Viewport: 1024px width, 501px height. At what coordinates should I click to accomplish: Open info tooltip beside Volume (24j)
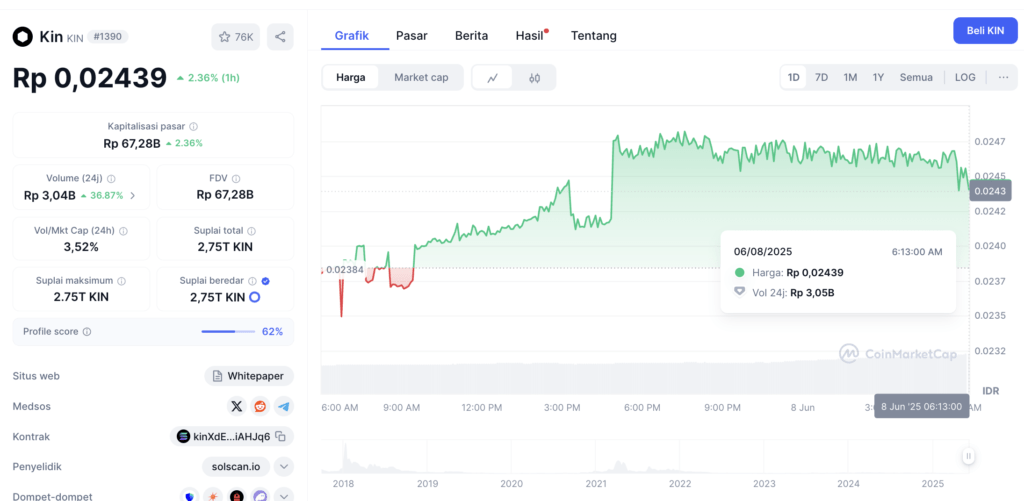pyautogui.click(x=111, y=178)
